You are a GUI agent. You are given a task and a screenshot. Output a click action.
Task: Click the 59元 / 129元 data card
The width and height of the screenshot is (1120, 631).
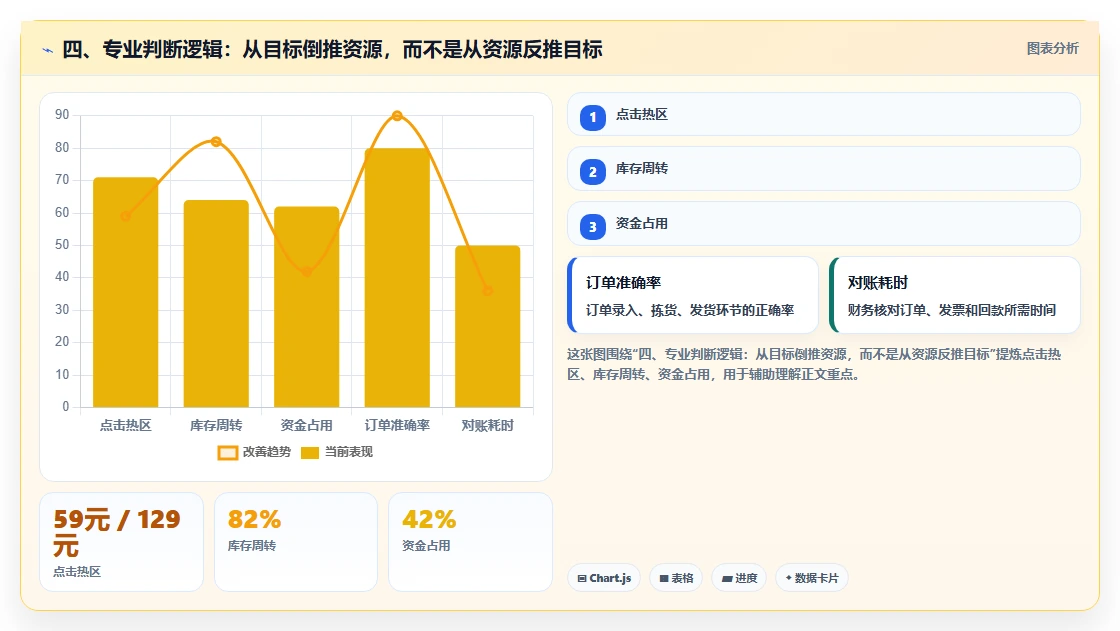121,542
